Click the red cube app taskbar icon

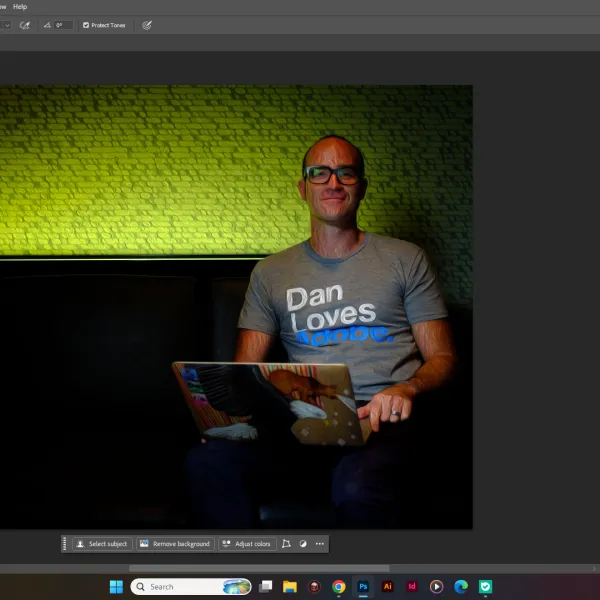(314, 586)
